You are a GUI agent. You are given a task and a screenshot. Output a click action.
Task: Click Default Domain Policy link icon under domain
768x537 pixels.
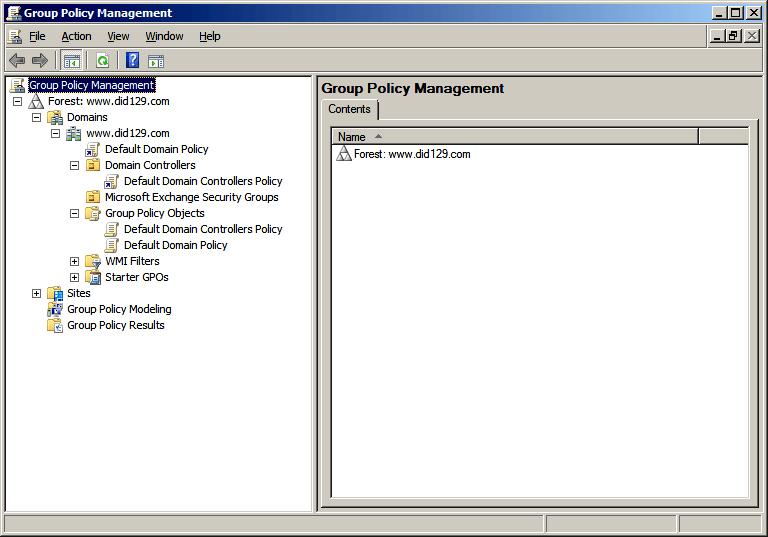[x=93, y=149]
